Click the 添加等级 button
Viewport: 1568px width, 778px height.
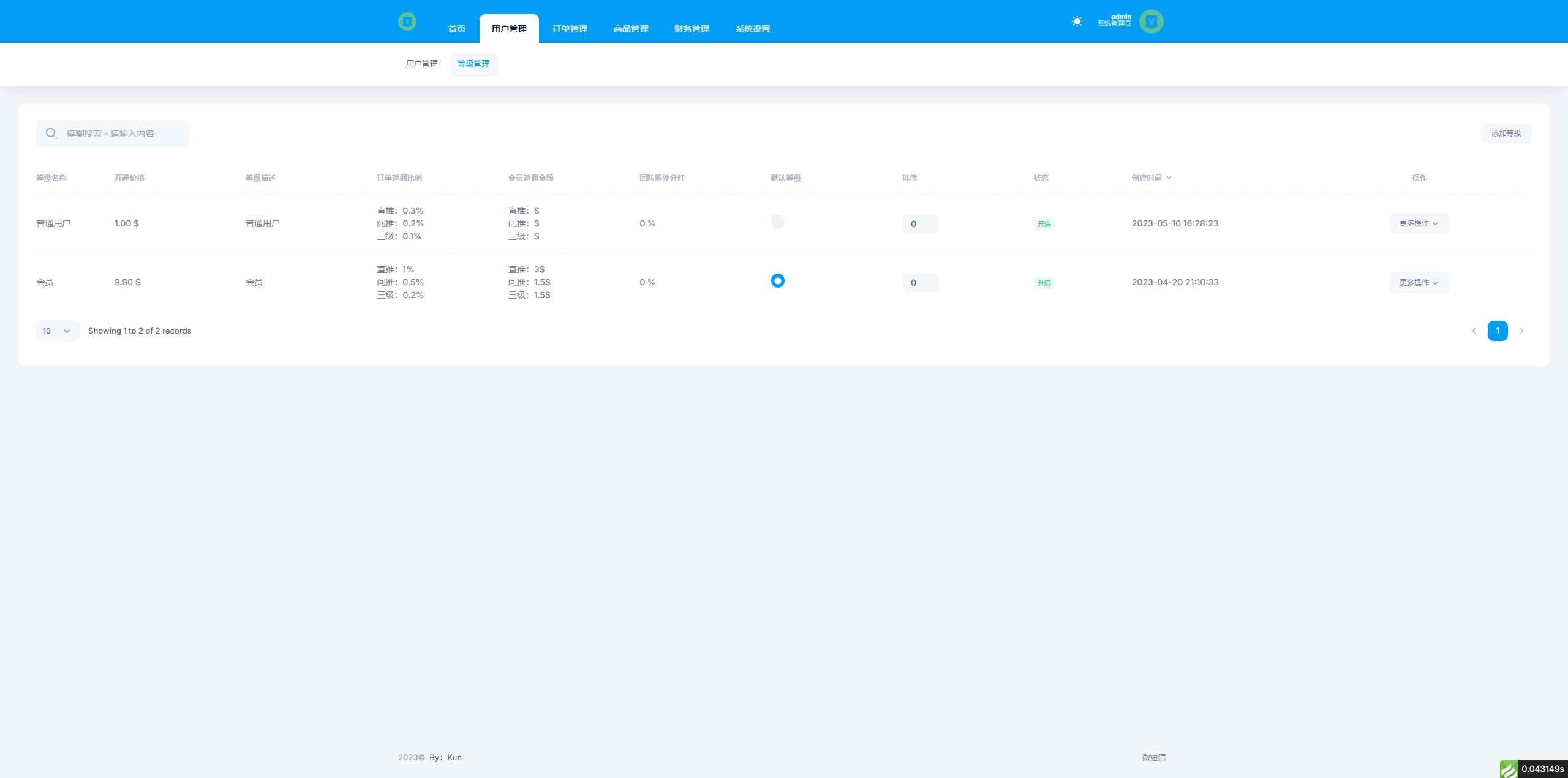tap(1506, 133)
